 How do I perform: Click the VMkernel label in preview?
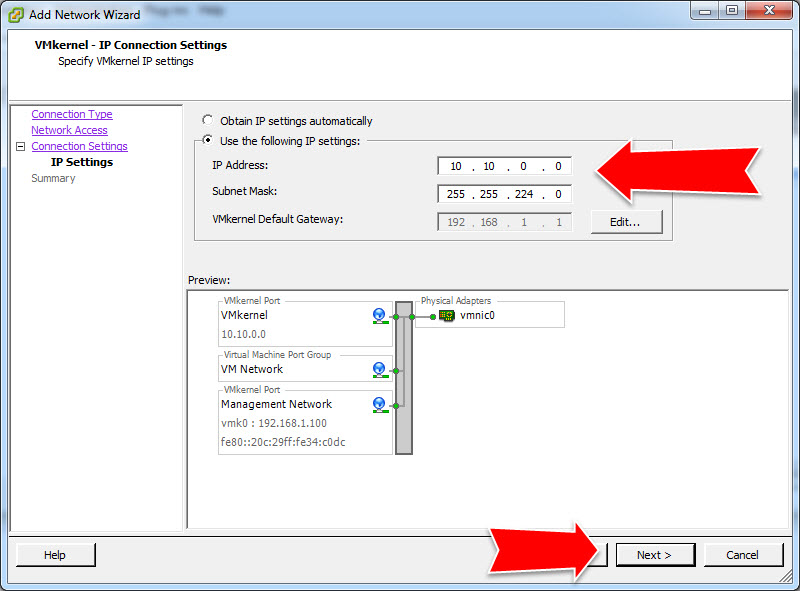coord(244,315)
